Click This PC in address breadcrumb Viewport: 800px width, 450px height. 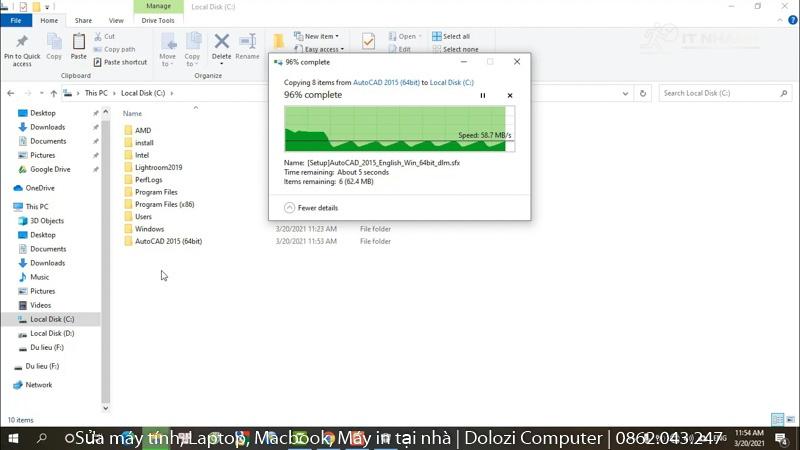click(96, 93)
